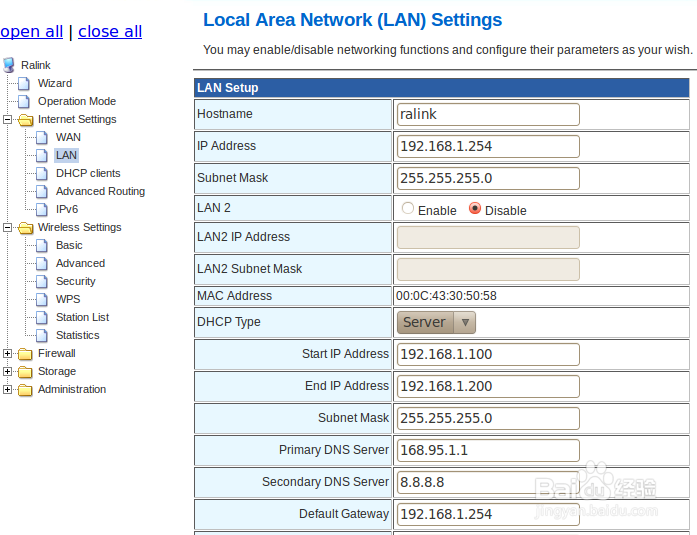The image size is (697, 535).
Task: Click the Operation Mode page icon
Action: [x=24, y=101]
